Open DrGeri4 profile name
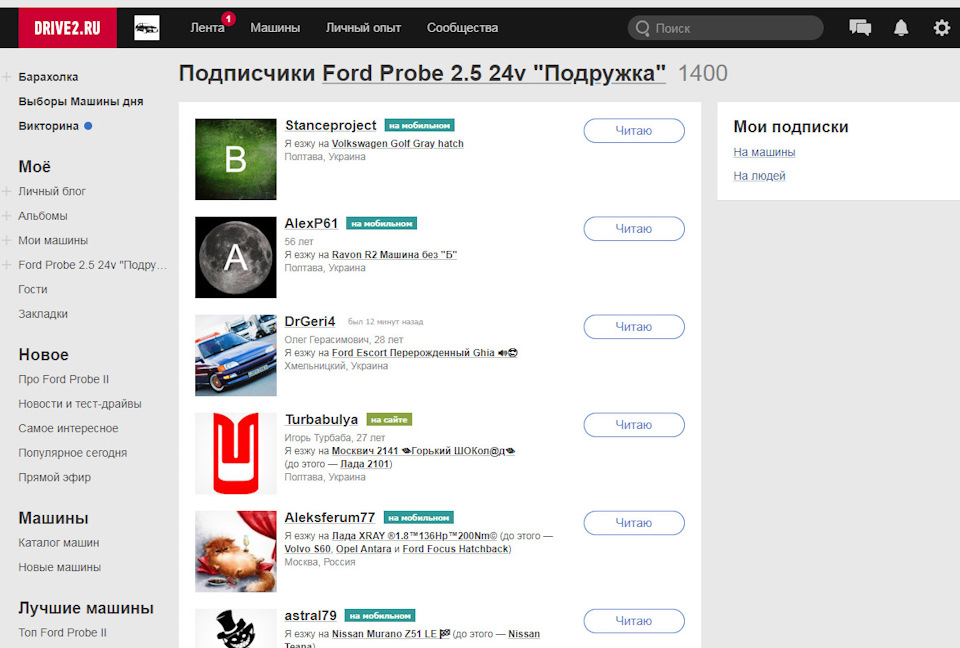The width and height of the screenshot is (960, 648). tap(310, 321)
